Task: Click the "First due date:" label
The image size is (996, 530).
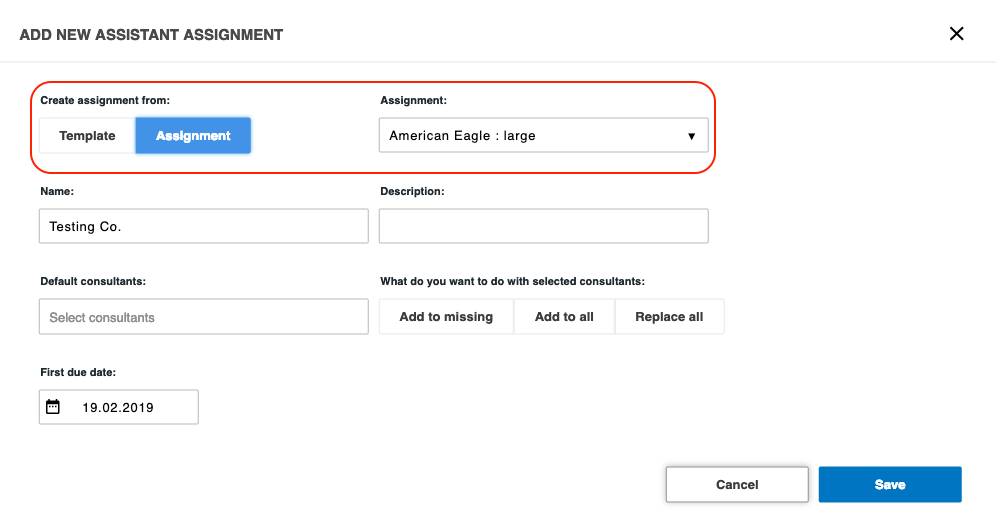Action: [78, 372]
